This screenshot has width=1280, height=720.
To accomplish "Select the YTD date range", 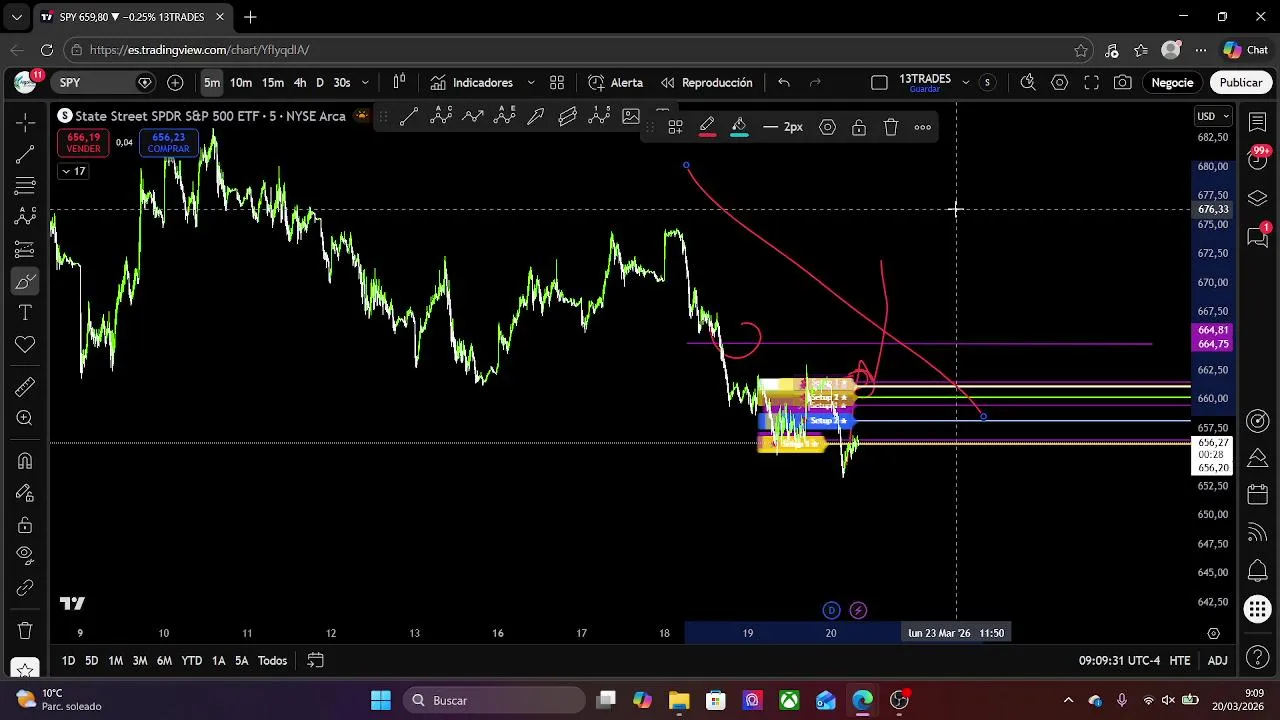I will pos(191,661).
